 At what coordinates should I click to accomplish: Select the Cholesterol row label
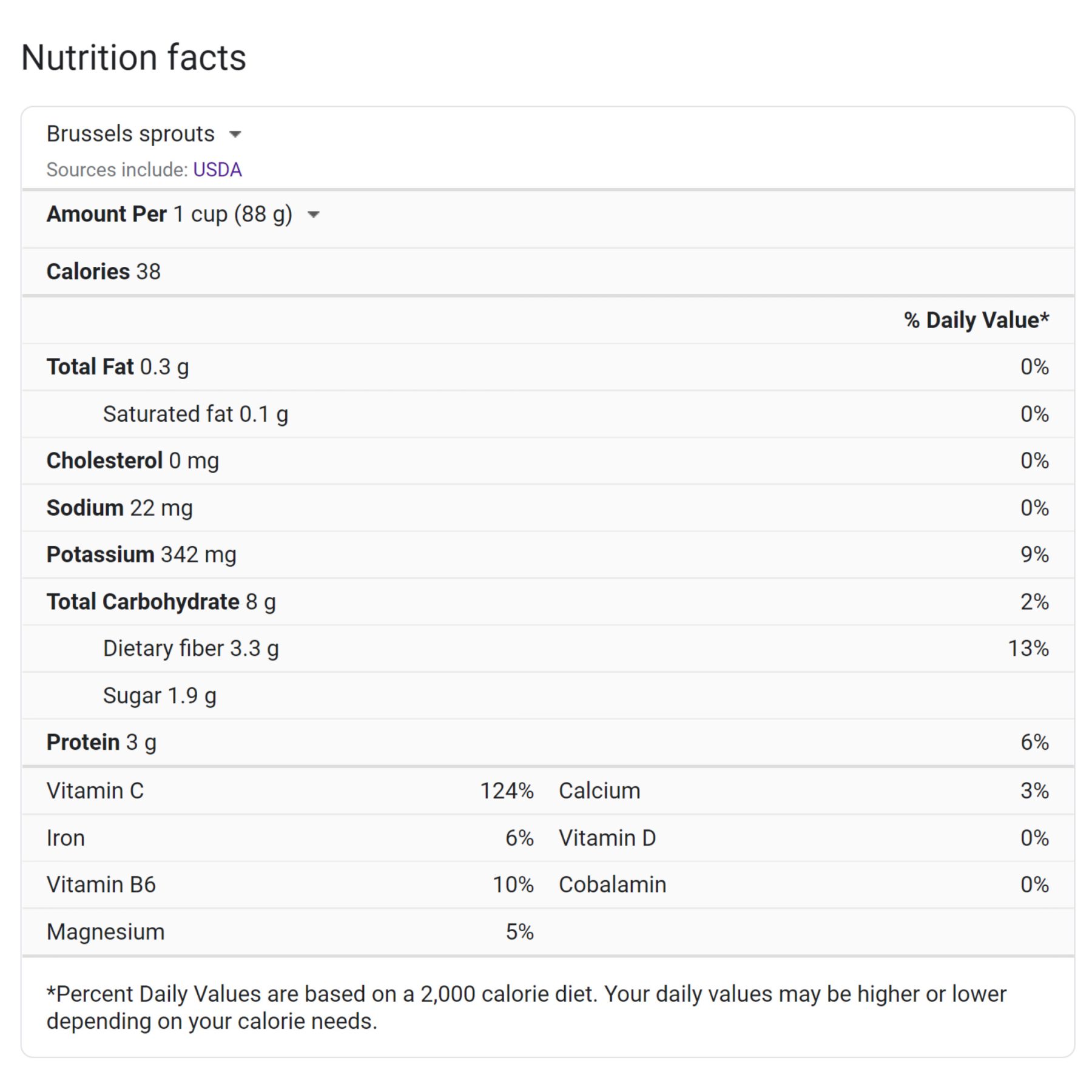point(104,460)
